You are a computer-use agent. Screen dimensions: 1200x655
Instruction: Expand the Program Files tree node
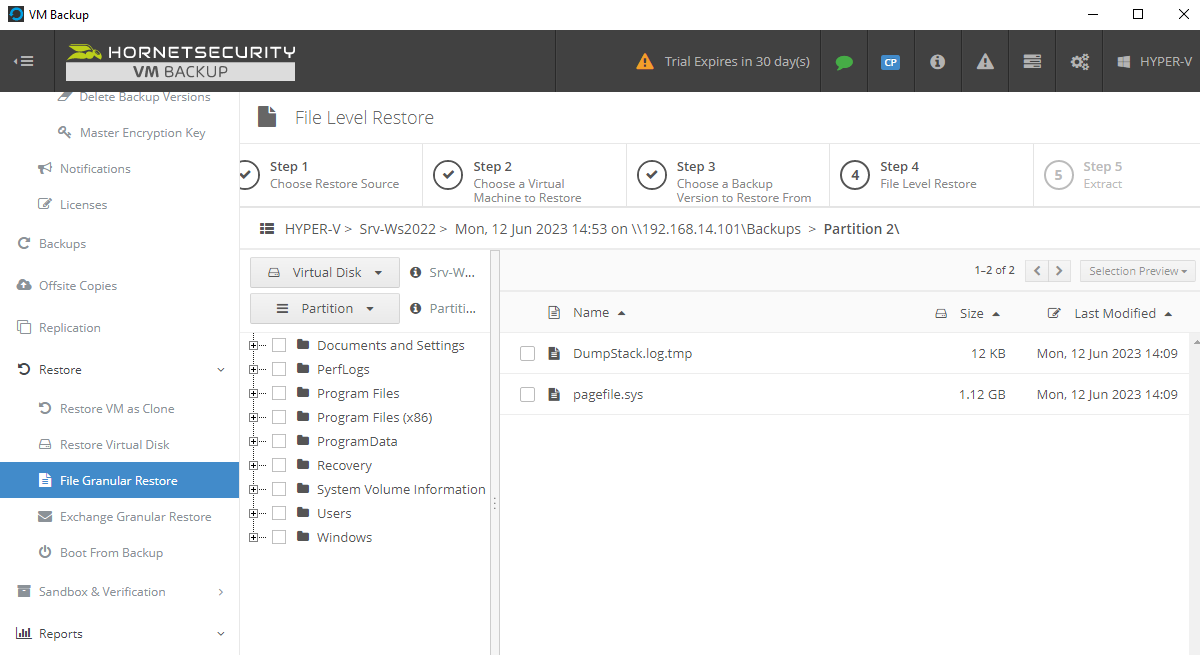click(254, 393)
